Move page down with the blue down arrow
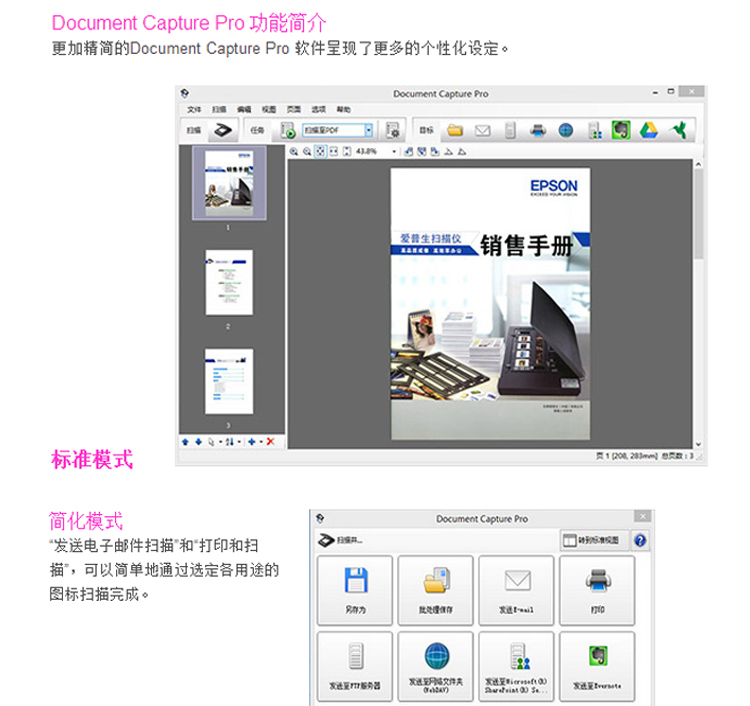Viewport: 750px width, 706px height. click(199, 442)
